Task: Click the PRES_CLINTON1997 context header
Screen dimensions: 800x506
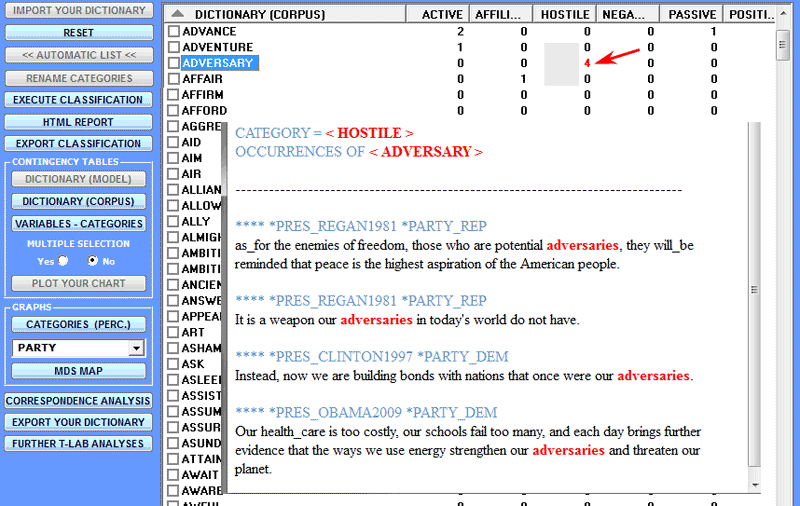Action: pos(372,356)
